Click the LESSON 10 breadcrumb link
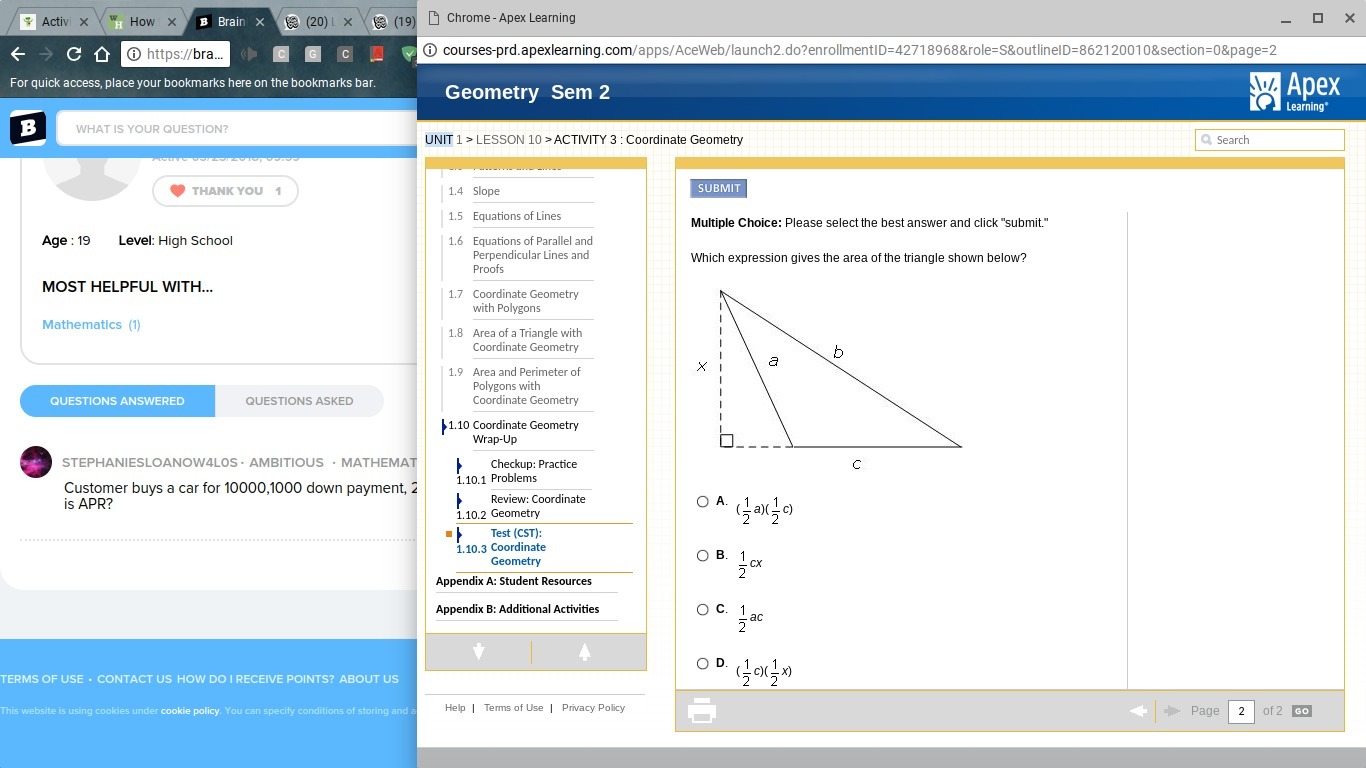 coord(509,140)
